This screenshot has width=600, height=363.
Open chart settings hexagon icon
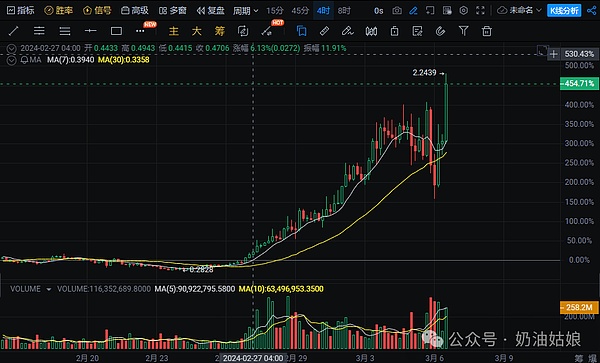(463, 11)
